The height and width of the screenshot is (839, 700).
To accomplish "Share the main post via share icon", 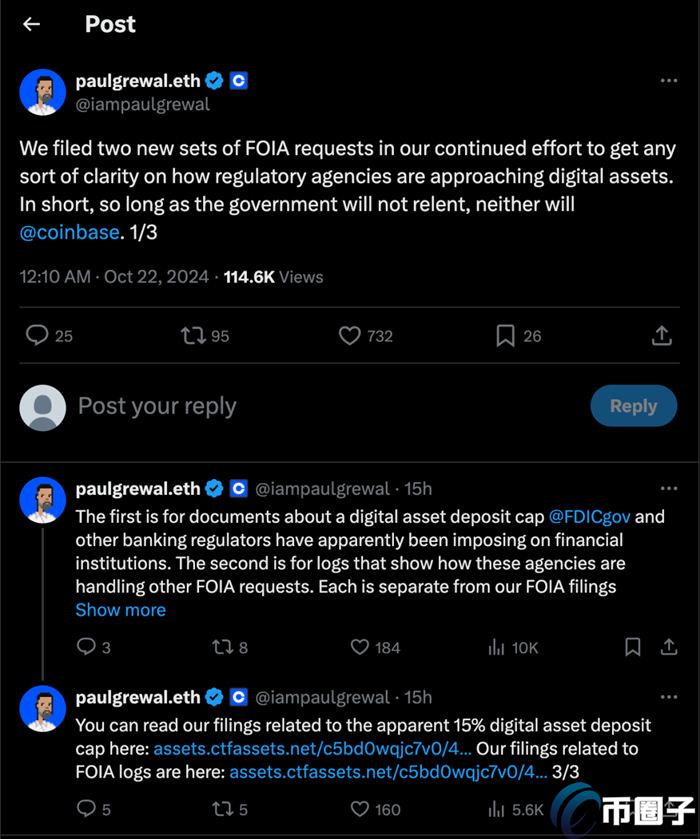I will pyautogui.click(x=661, y=336).
